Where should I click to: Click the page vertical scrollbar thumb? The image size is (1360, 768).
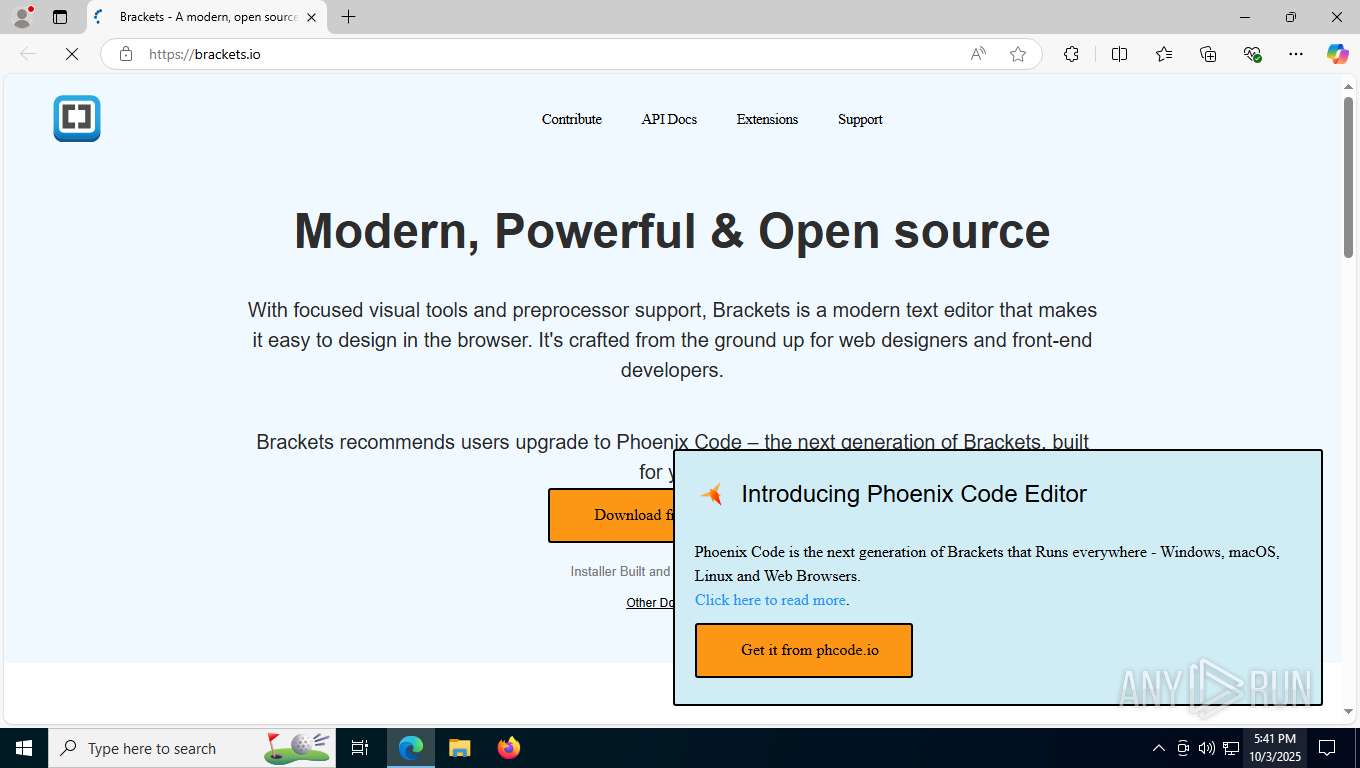pyautogui.click(x=1348, y=177)
